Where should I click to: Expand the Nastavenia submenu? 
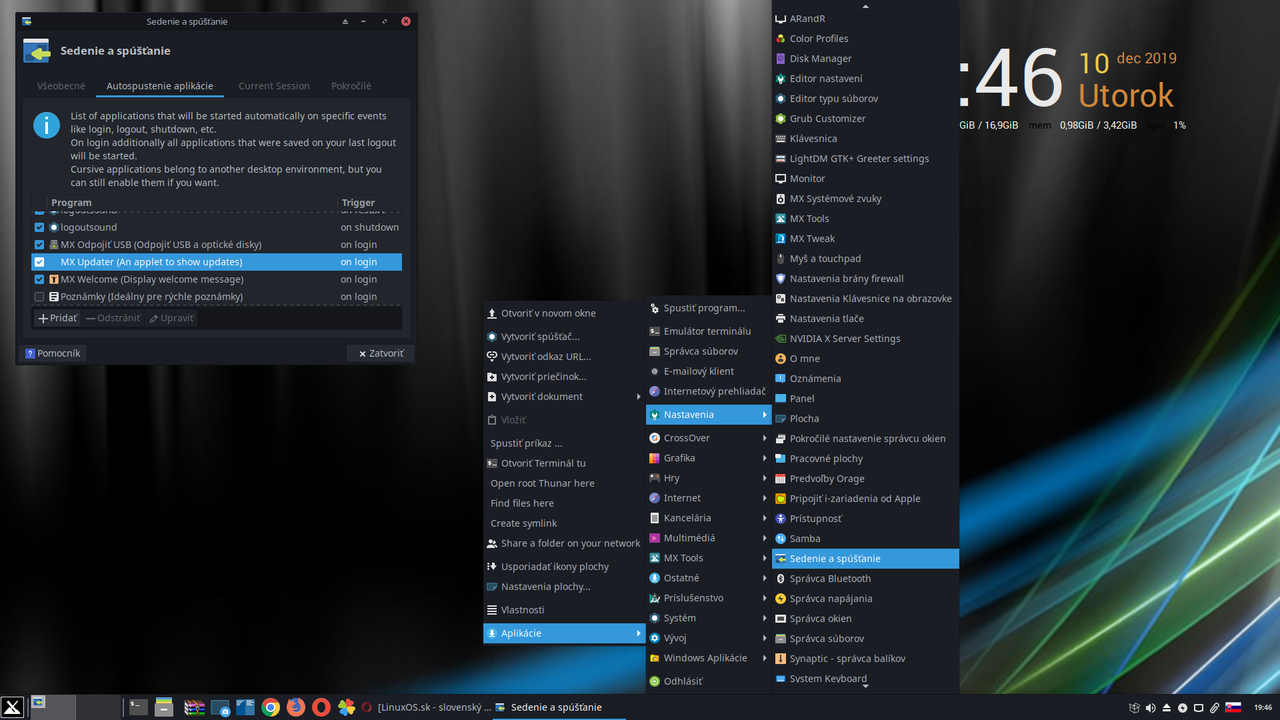tap(709, 414)
